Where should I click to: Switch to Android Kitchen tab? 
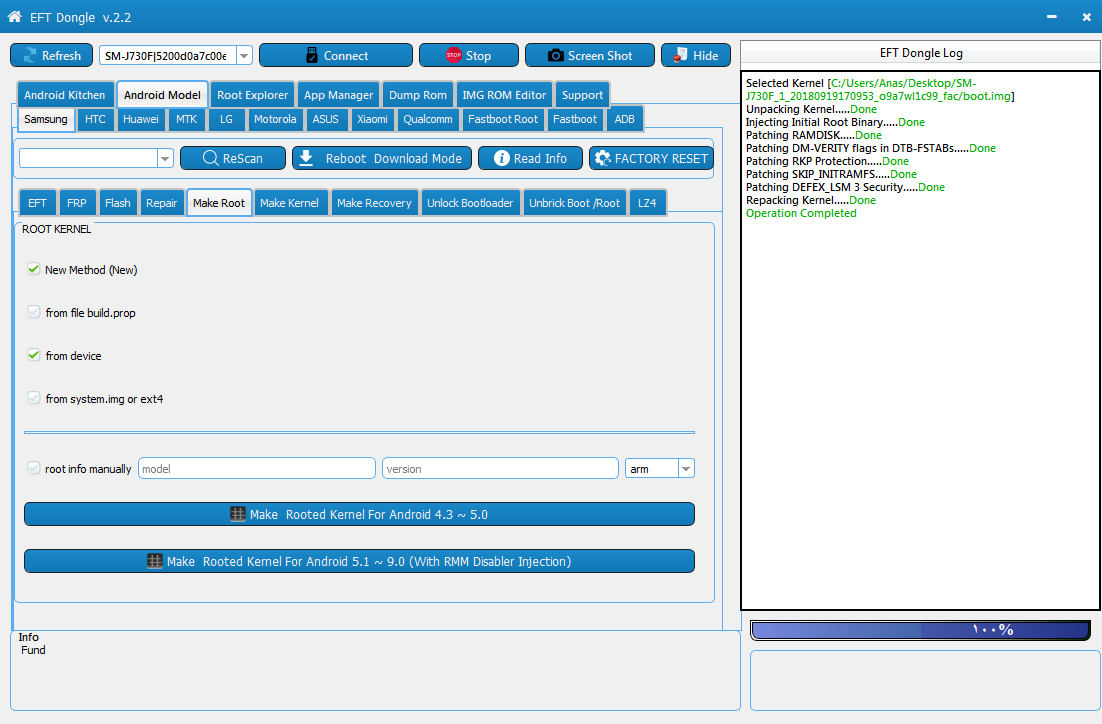[65, 95]
